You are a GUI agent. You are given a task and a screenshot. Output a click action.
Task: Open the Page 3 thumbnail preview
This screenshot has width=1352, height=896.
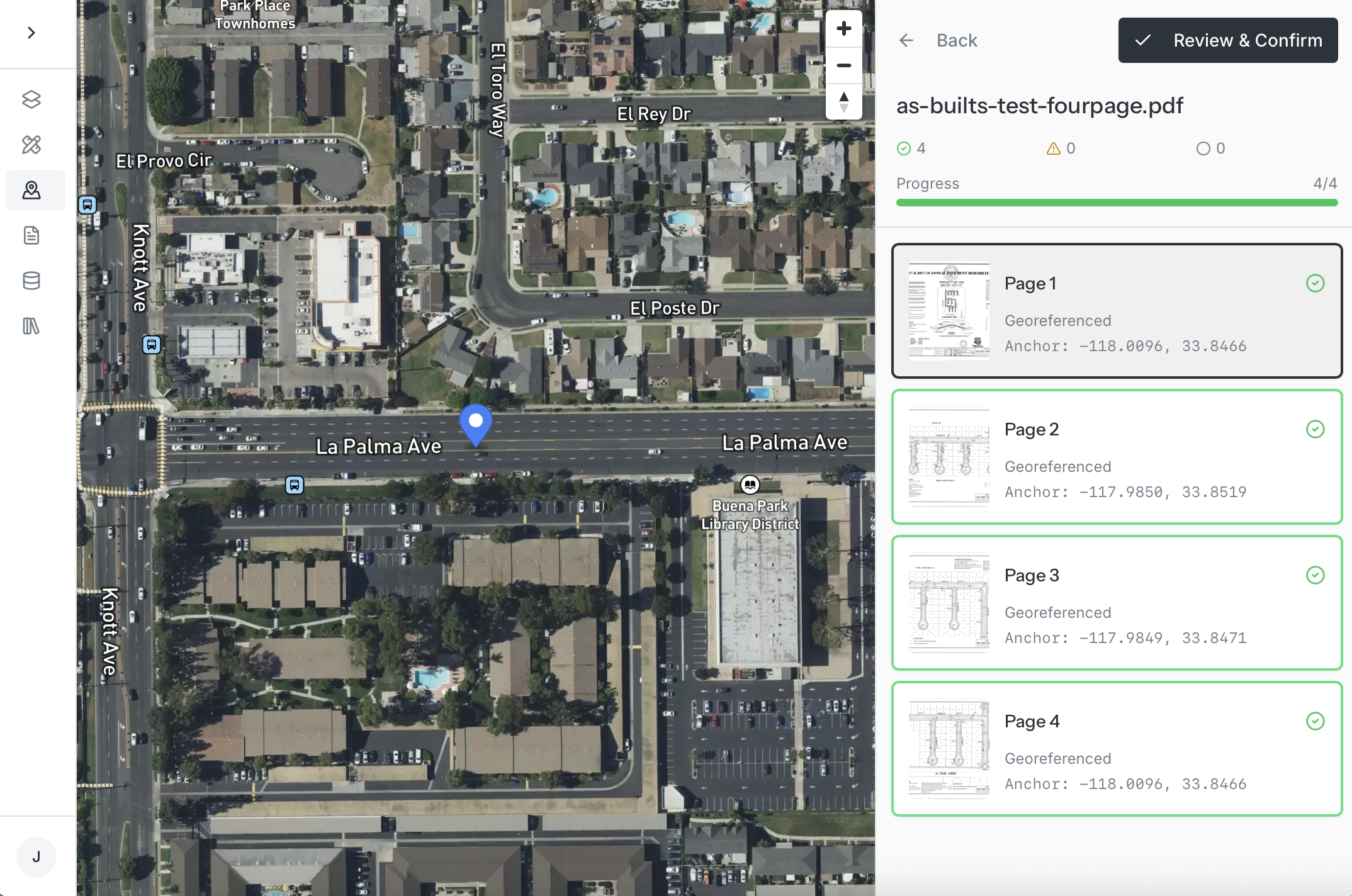tap(948, 603)
